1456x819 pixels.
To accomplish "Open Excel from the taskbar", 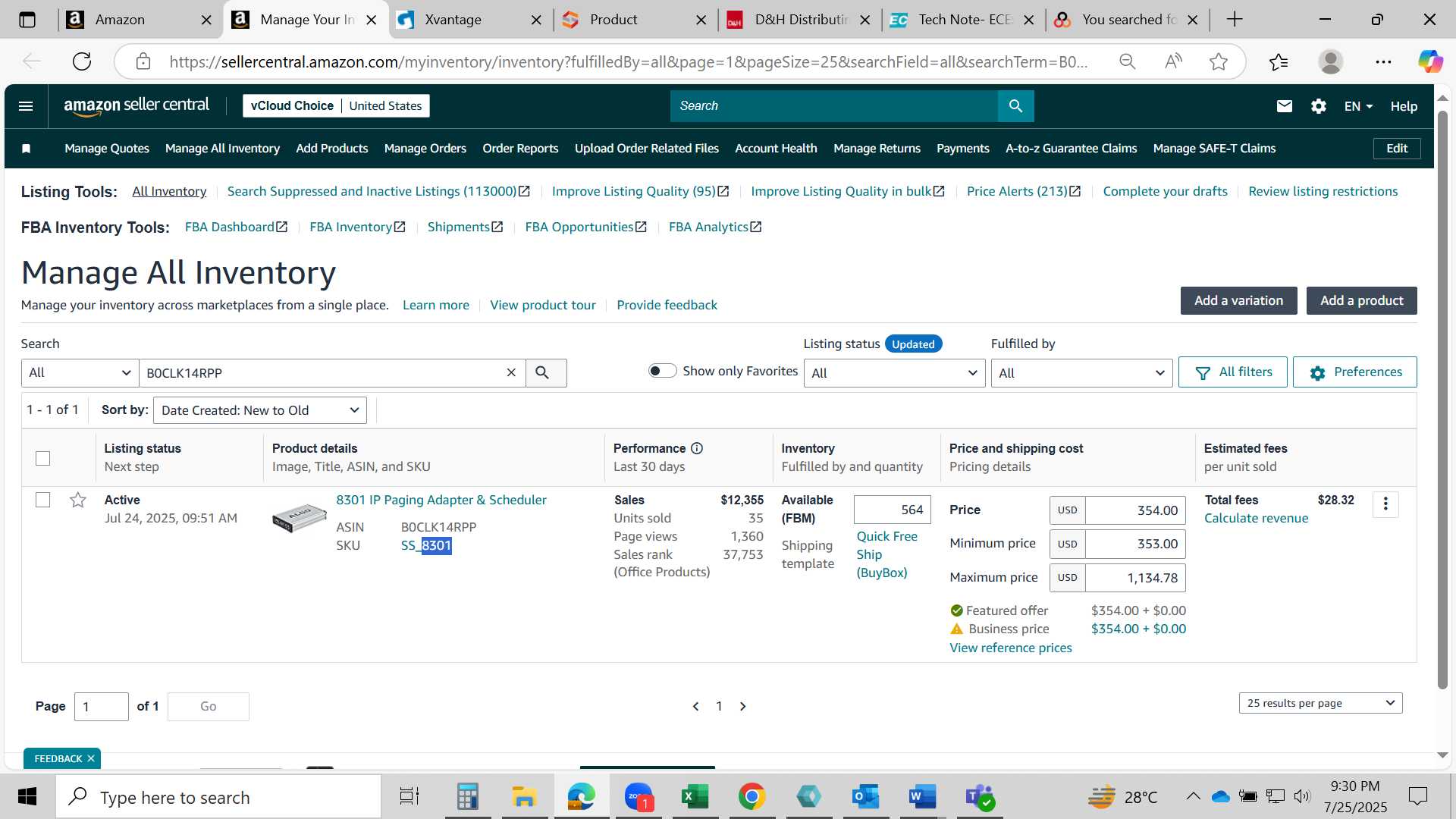I will 695,797.
